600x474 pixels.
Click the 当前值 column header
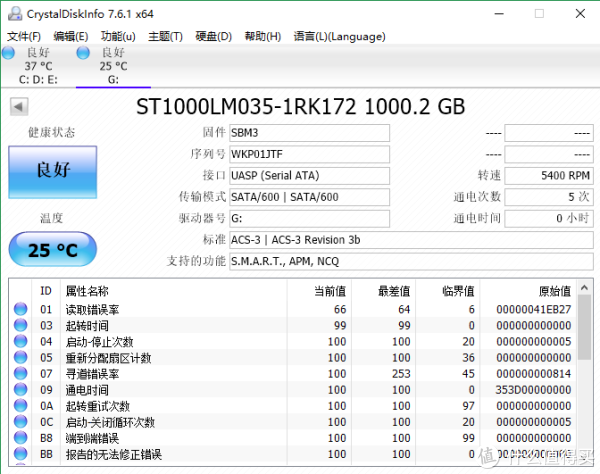pyautogui.click(x=319, y=291)
